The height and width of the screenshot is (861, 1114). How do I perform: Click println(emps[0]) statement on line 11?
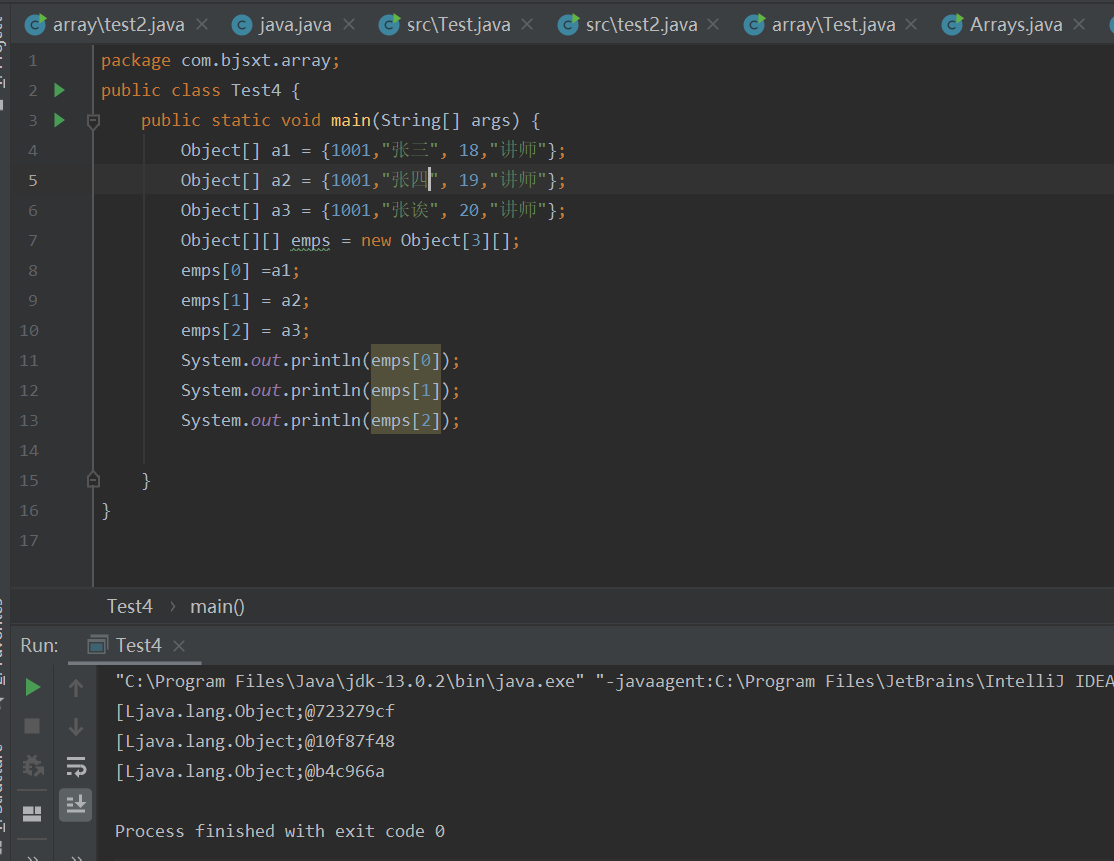coord(320,360)
